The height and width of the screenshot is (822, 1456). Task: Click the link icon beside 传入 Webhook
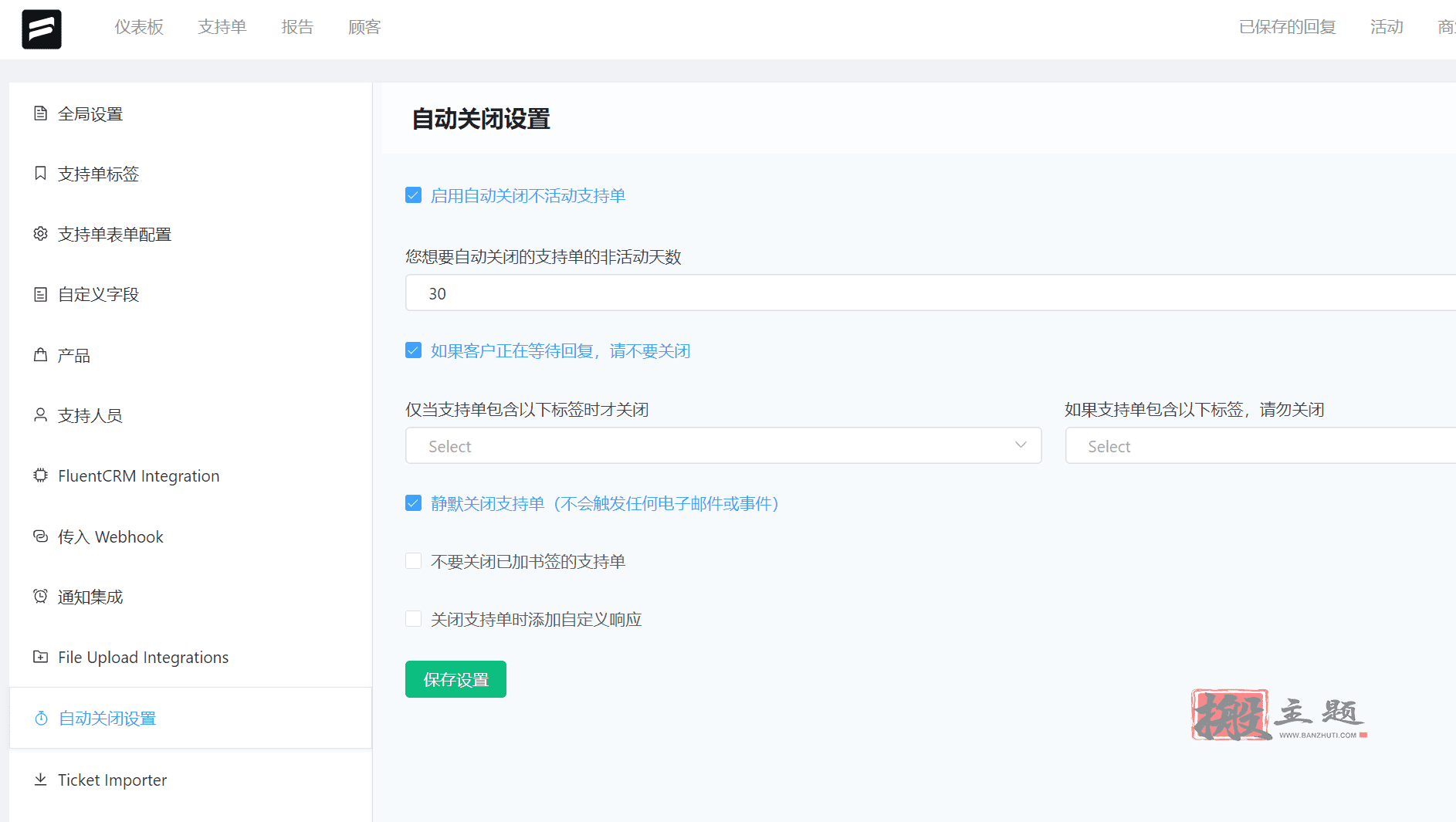41,536
